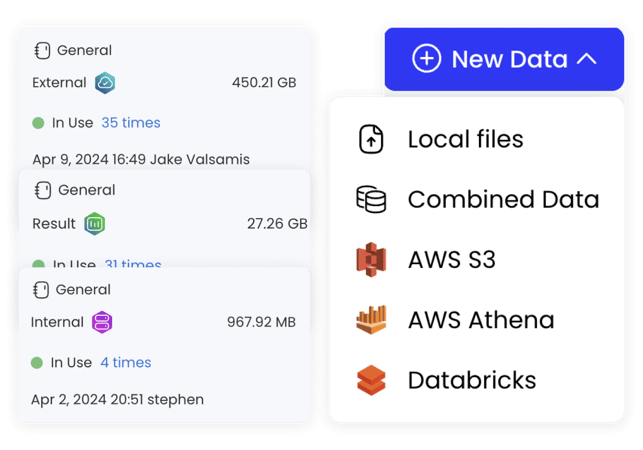Click the blue External source icon
The image size is (643, 450).
click(x=106, y=83)
